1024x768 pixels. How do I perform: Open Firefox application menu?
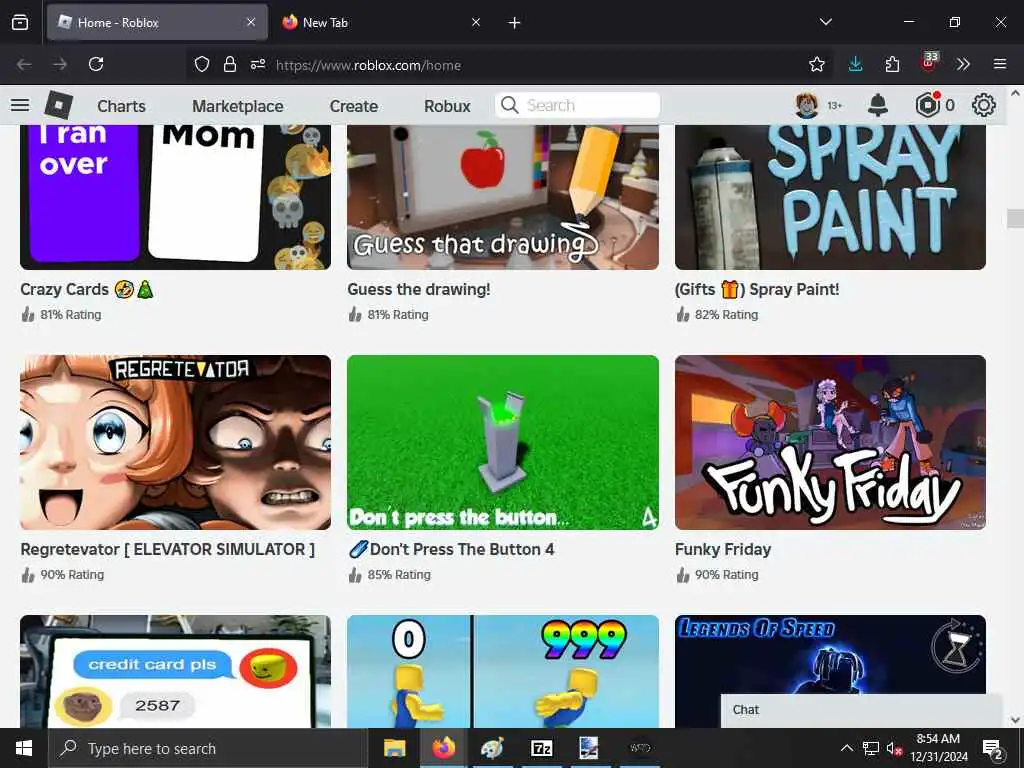click(1000, 64)
